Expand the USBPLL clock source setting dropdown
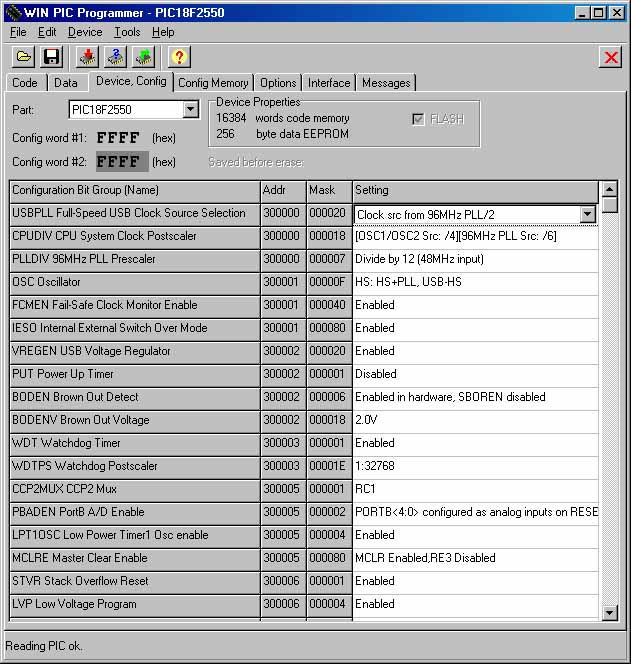Screen dimensions: 631x664 587,214
